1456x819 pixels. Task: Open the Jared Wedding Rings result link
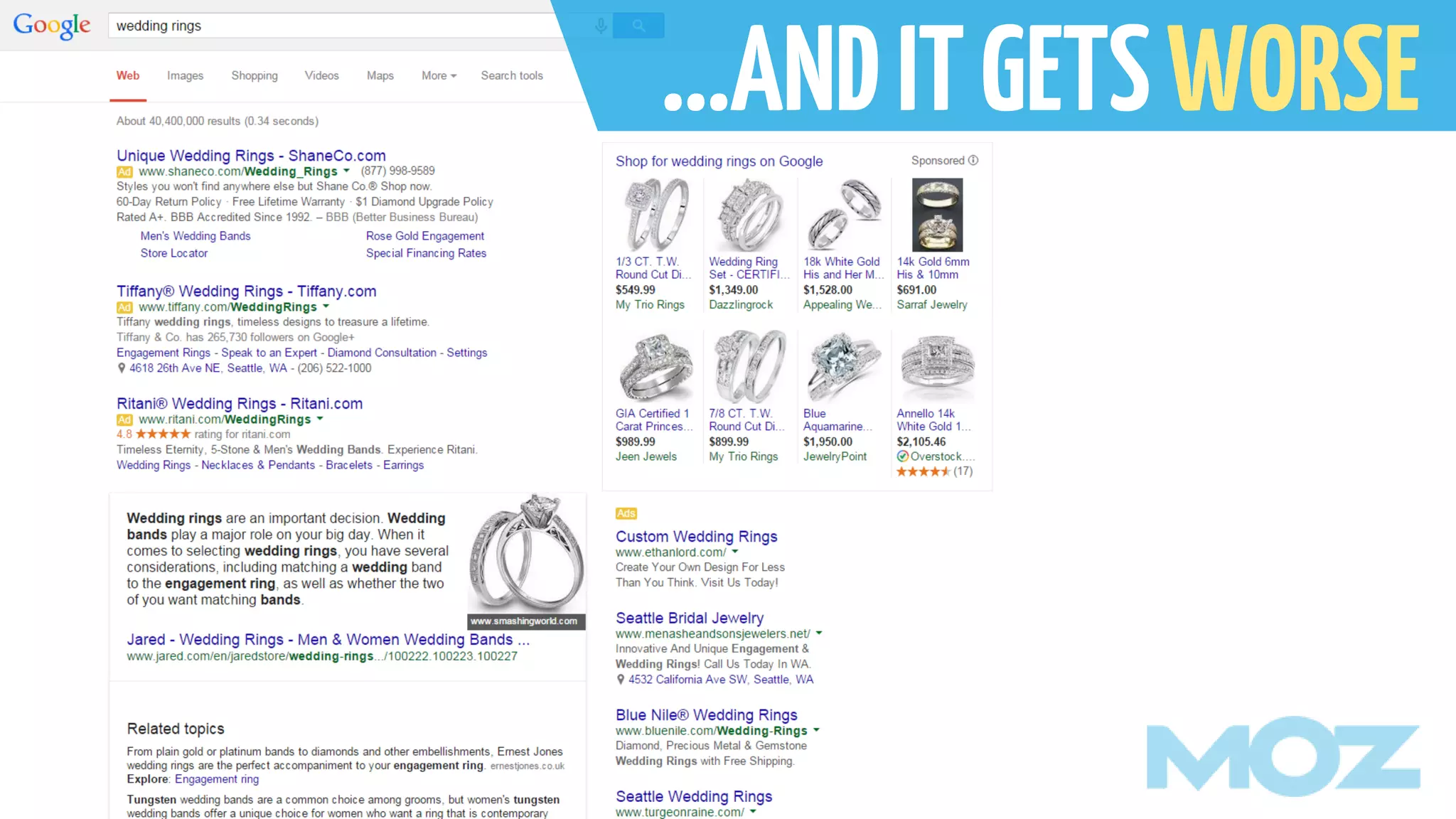pos(328,639)
